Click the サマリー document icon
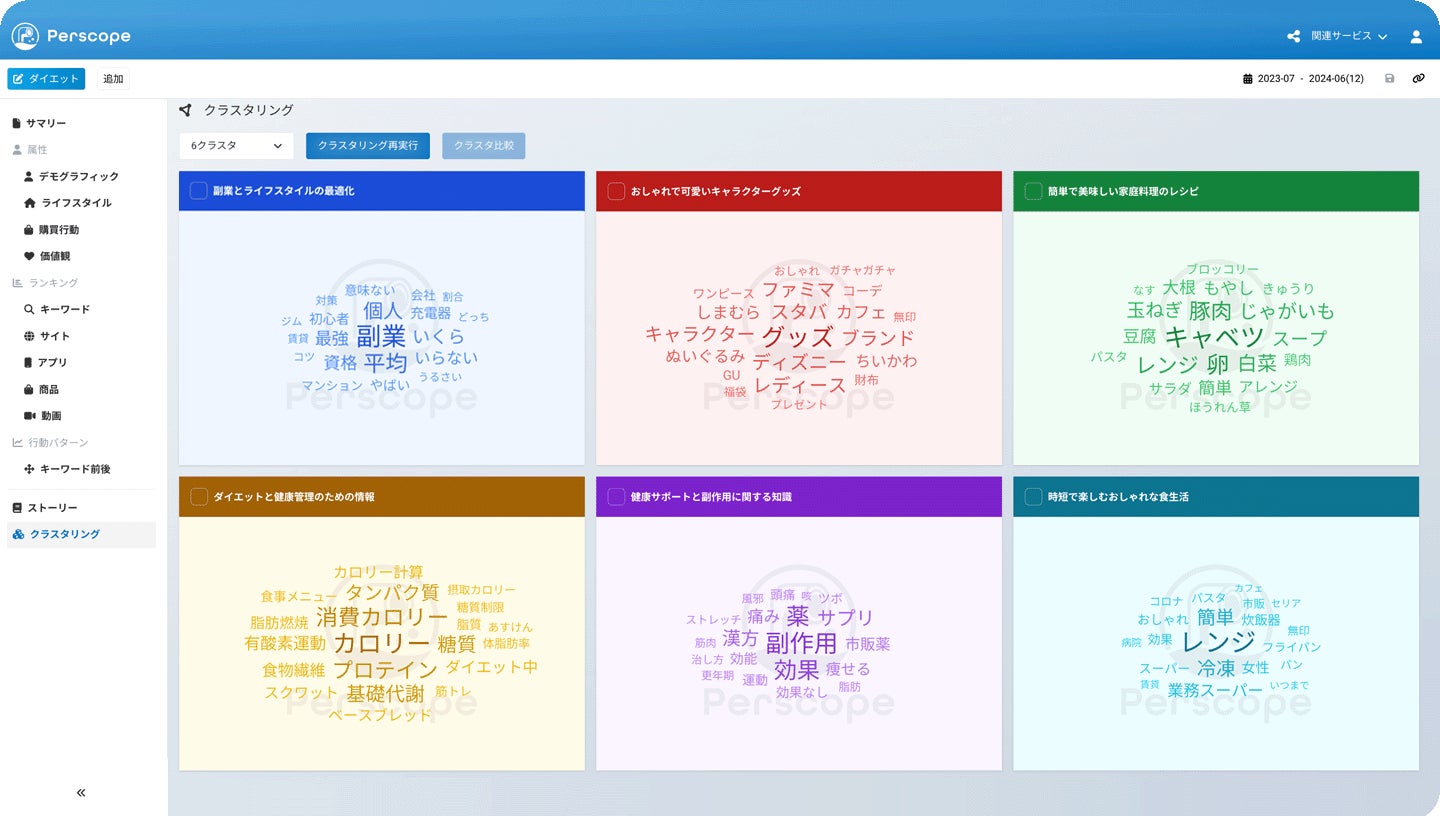Image resolution: width=1440 pixels, height=816 pixels. tap(16, 123)
